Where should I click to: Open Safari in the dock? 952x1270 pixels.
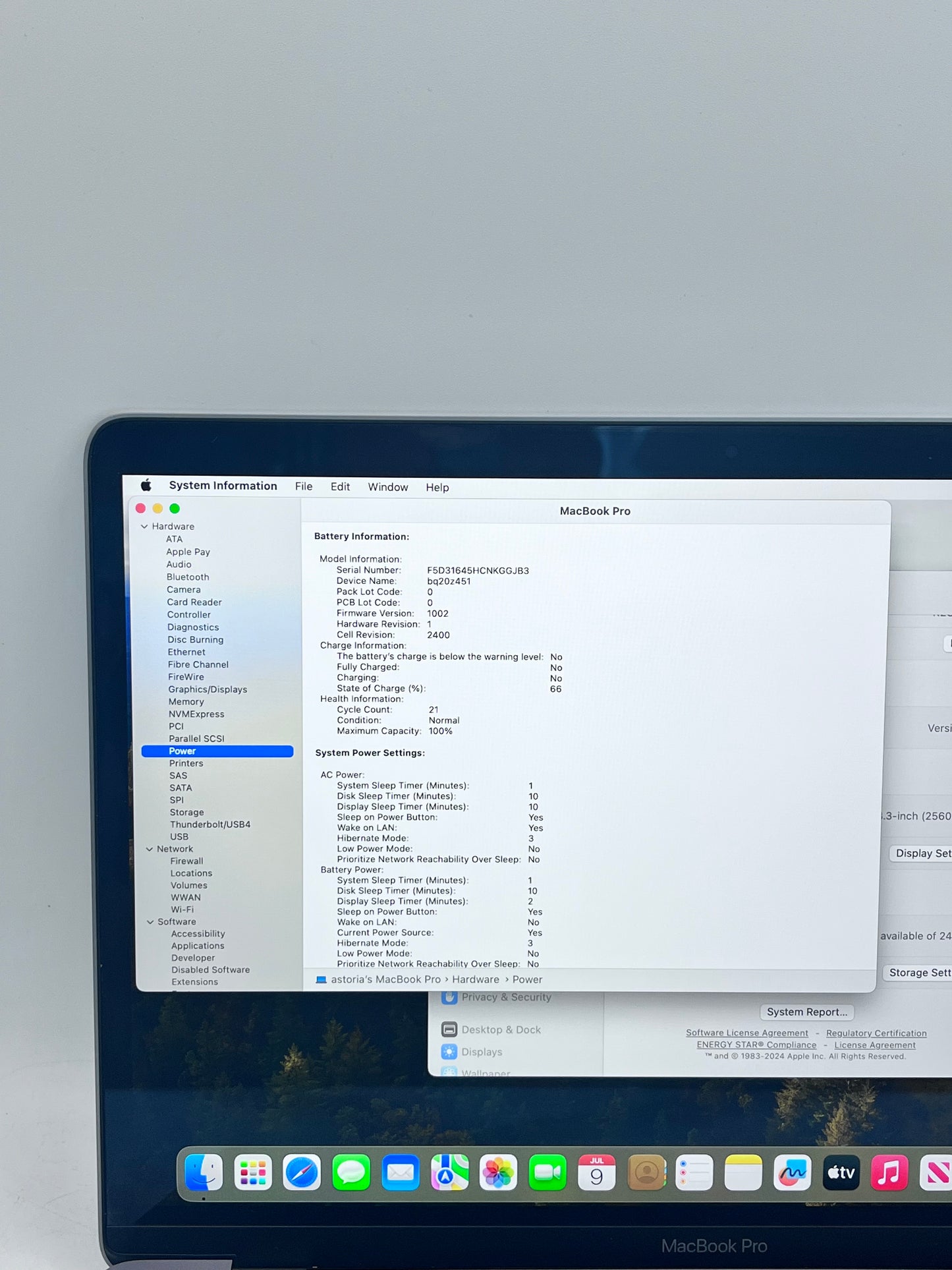tap(302, 1172)
